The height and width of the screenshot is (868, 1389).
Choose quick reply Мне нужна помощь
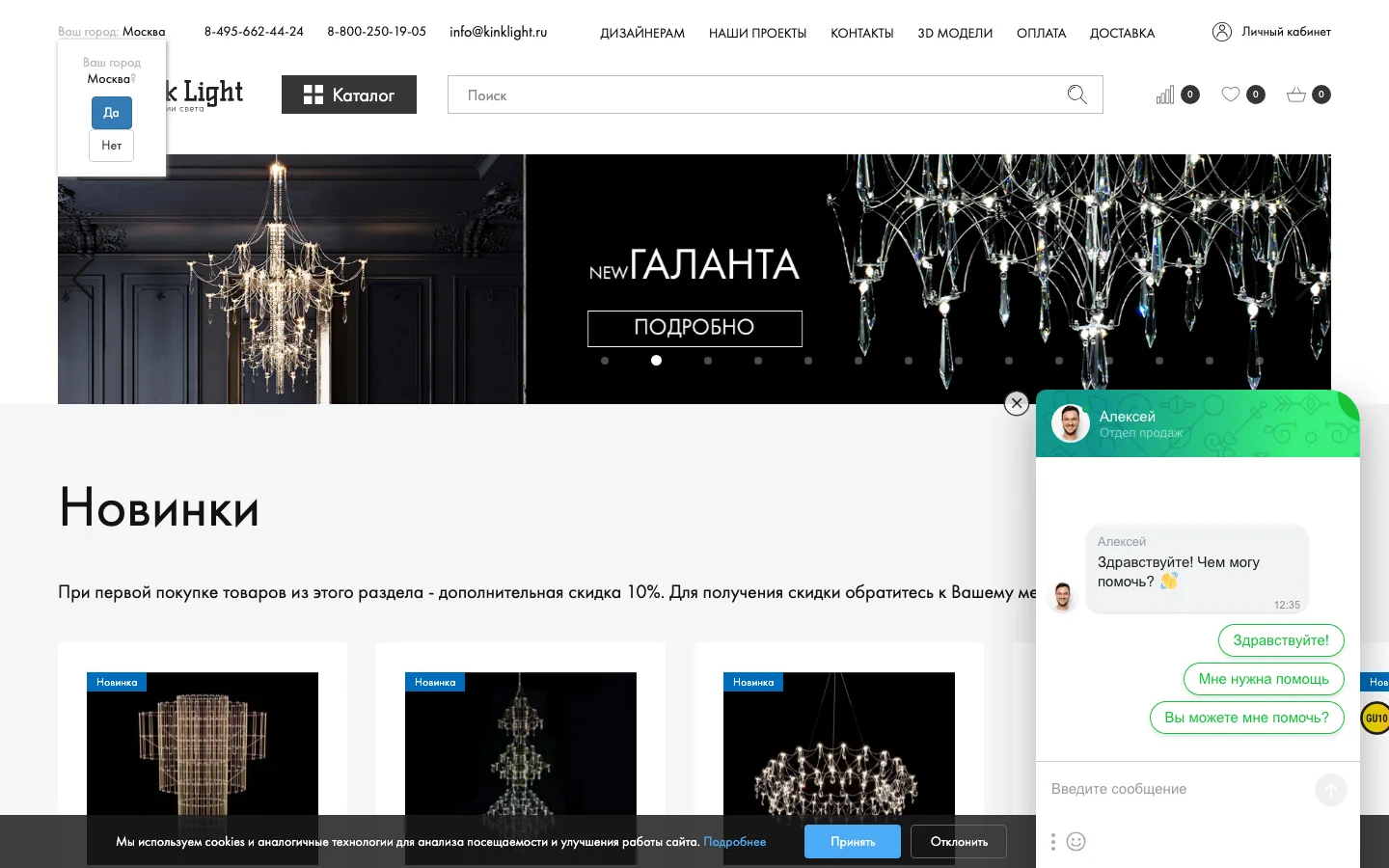pos(1264,679)
